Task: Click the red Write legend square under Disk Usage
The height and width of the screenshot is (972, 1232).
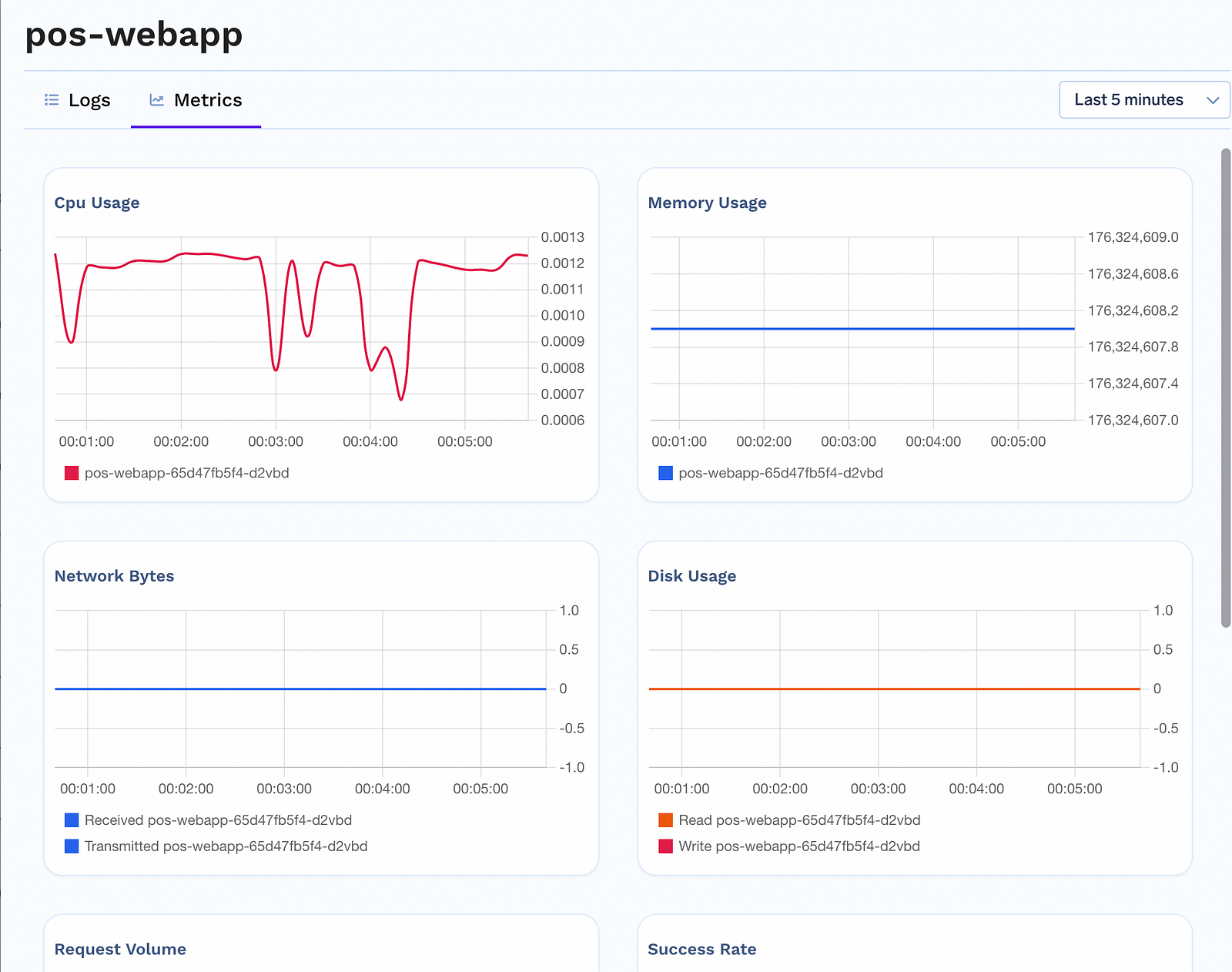Action: (665, 846)
